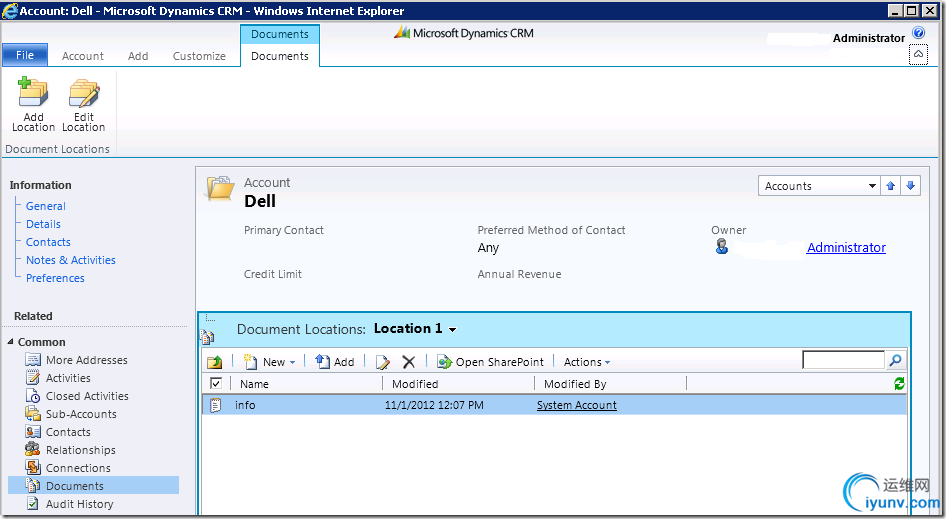The height and width of the screenshot is (519, 946).
Task: Click the Closed Activities clock icon
Action: coord(33,396)
